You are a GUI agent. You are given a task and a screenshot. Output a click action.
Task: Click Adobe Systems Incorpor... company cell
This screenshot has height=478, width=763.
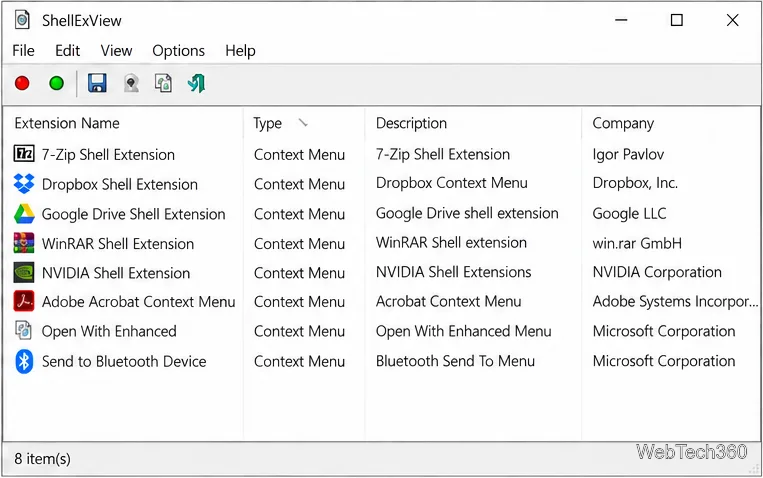coord(675,302)
